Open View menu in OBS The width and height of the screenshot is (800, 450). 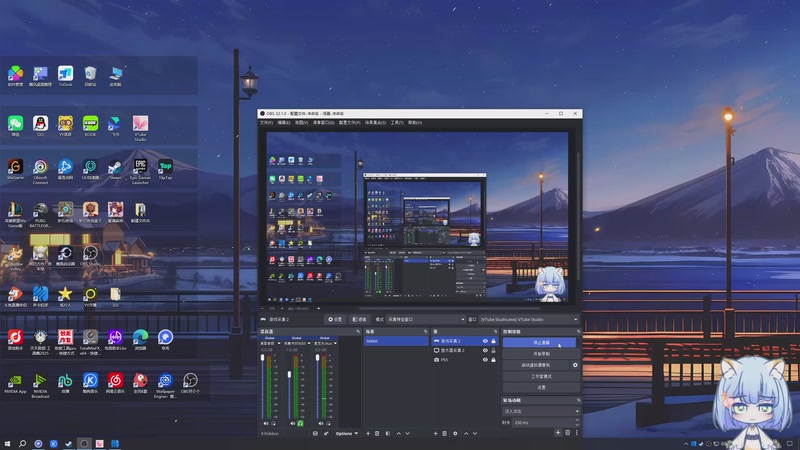coord(302,123)
